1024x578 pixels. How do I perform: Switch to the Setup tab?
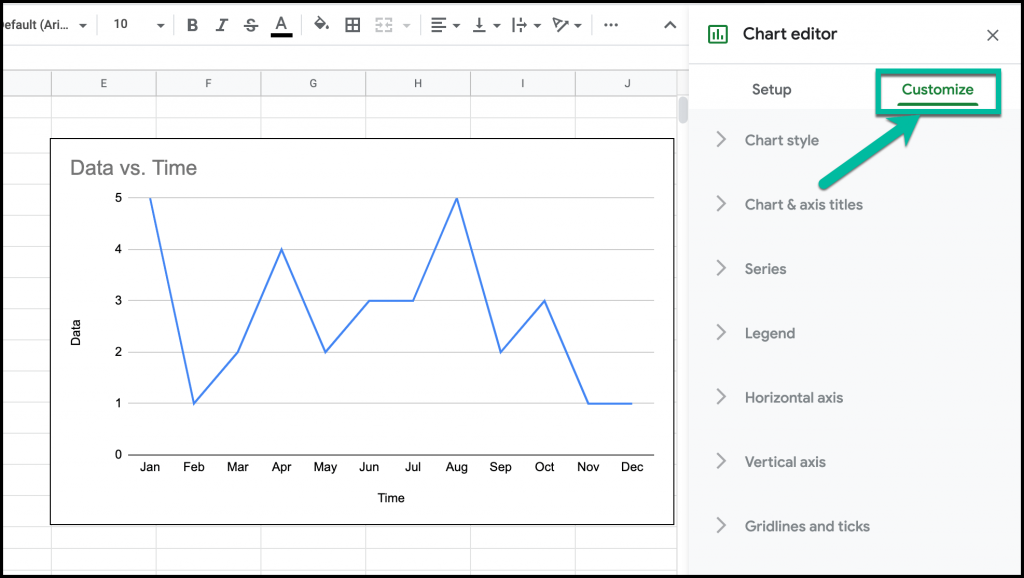point(771,89)
